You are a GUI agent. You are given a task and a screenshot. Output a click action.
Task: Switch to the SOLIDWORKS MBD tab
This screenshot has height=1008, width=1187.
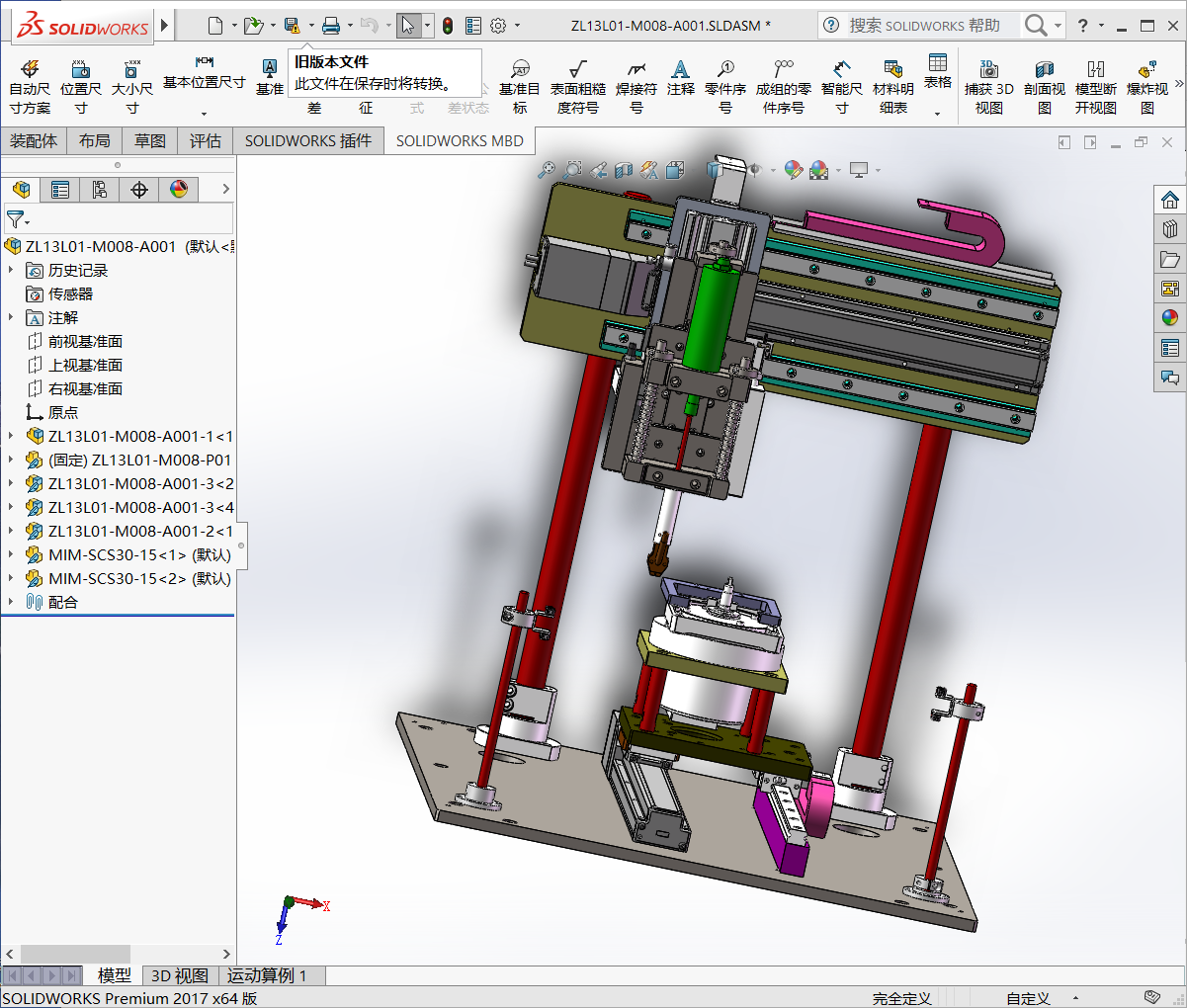tap(460, 141)
